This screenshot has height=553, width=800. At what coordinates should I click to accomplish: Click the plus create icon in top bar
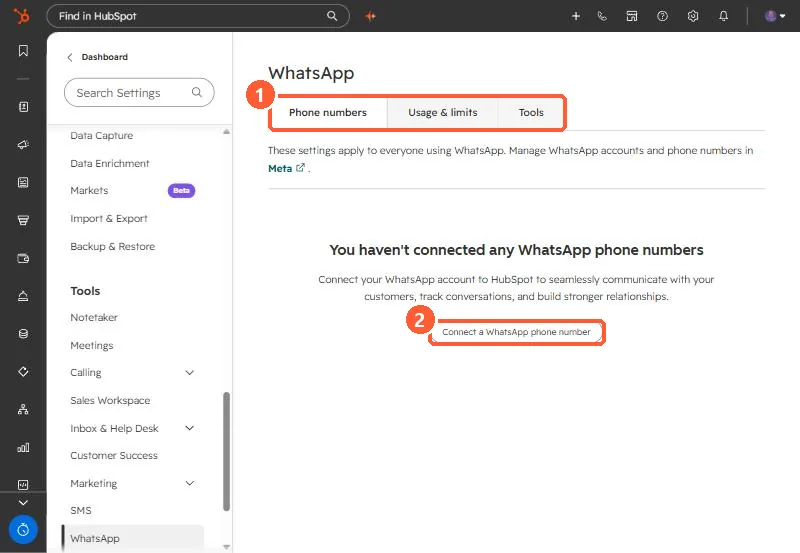tap(576, 16)
